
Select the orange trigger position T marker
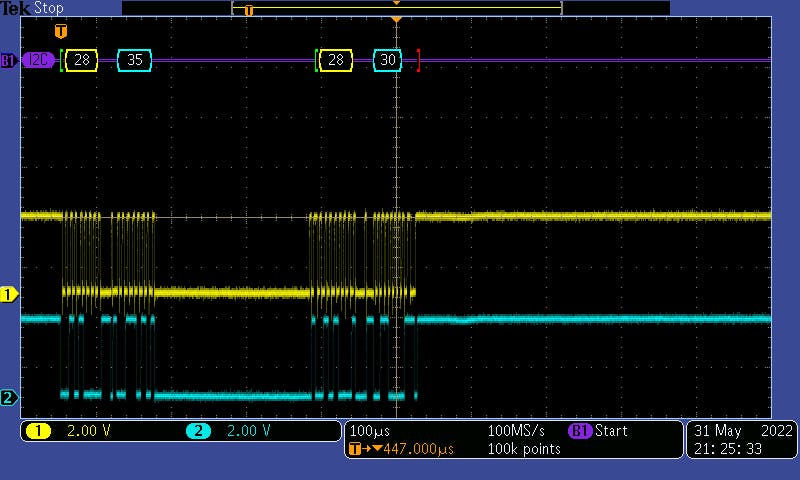point(61,31)
